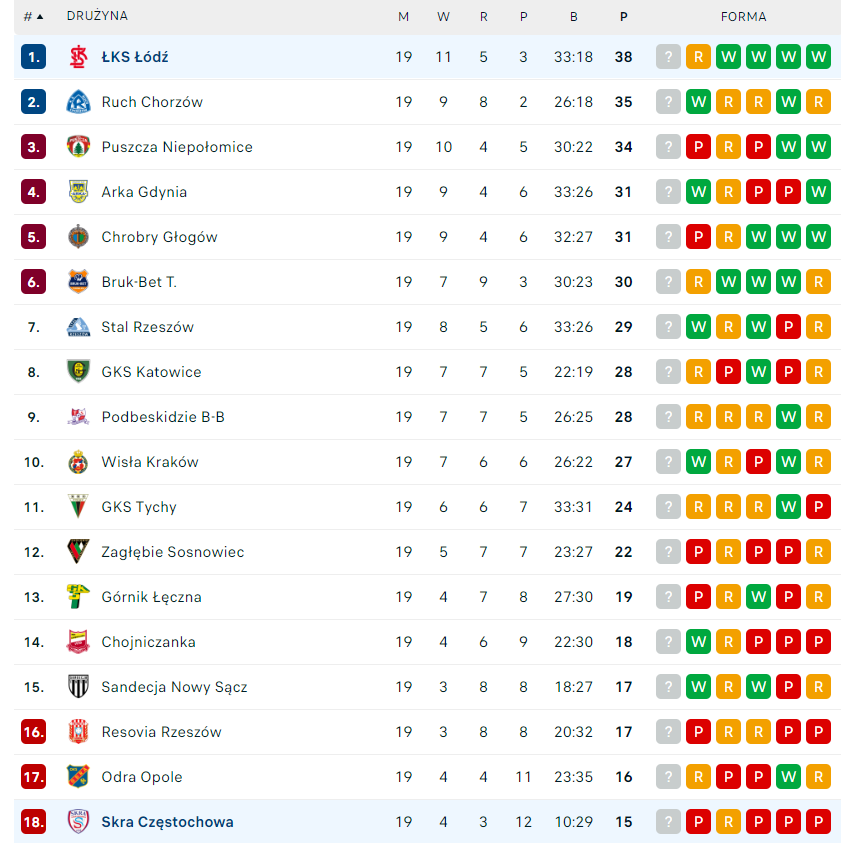The width and height of the screenshot is (841, 847).
Task: Click the ŁKS Łódź club crest
Action: click(78, 57)
